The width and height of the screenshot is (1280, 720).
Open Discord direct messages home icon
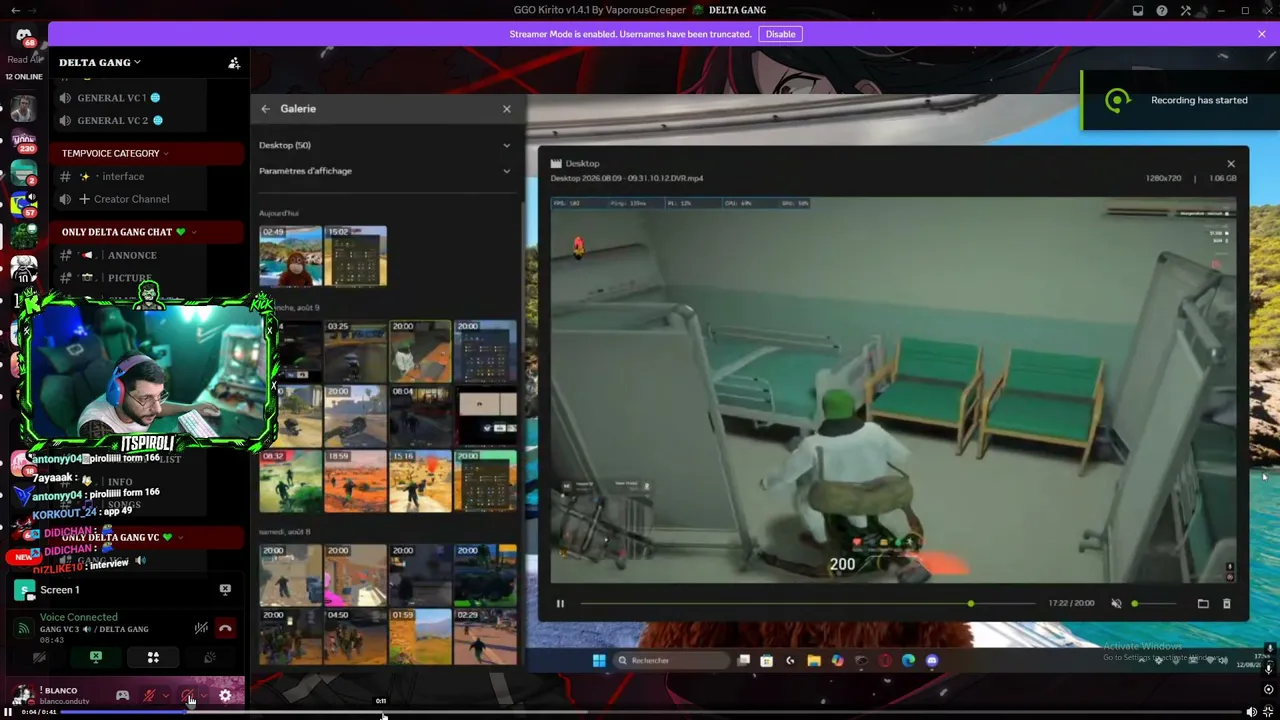coord(23,36)
